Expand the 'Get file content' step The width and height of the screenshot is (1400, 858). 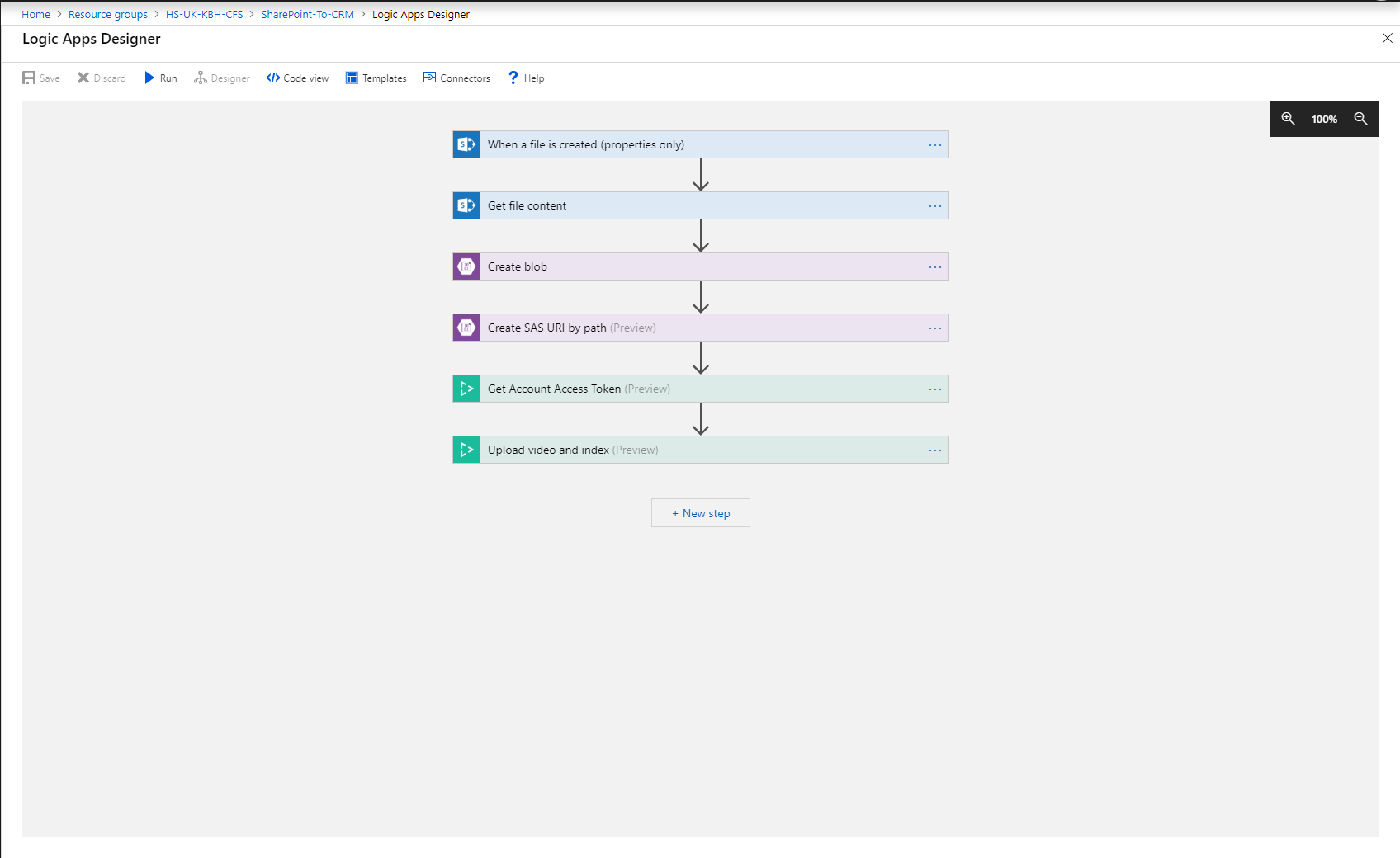pos(701,205)
